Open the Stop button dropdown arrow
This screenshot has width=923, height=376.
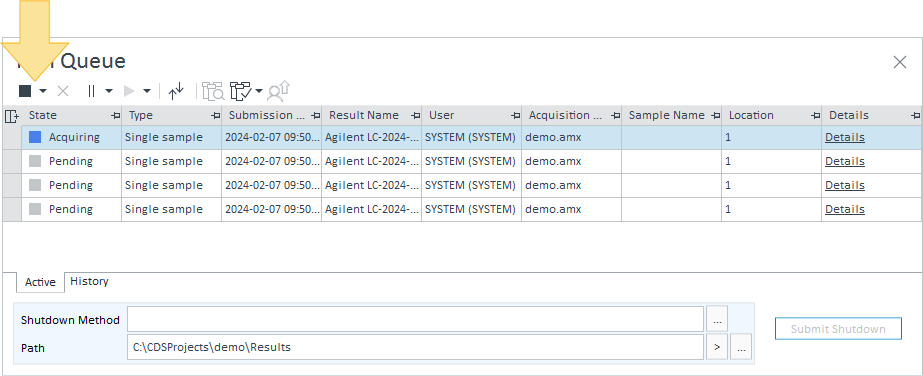coord(43,91)
